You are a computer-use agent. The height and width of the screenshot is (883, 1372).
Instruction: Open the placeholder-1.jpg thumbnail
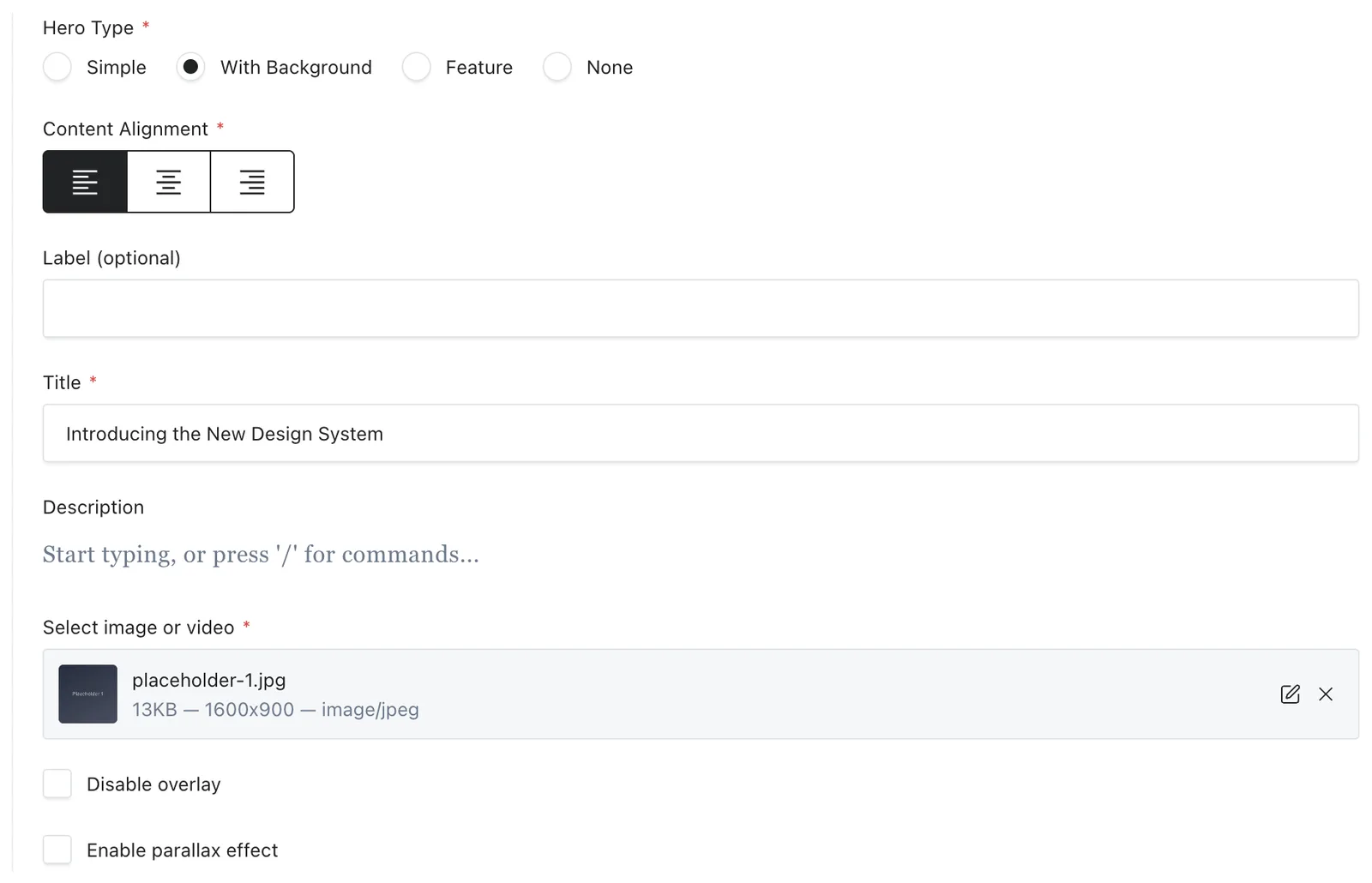point(87,694)
